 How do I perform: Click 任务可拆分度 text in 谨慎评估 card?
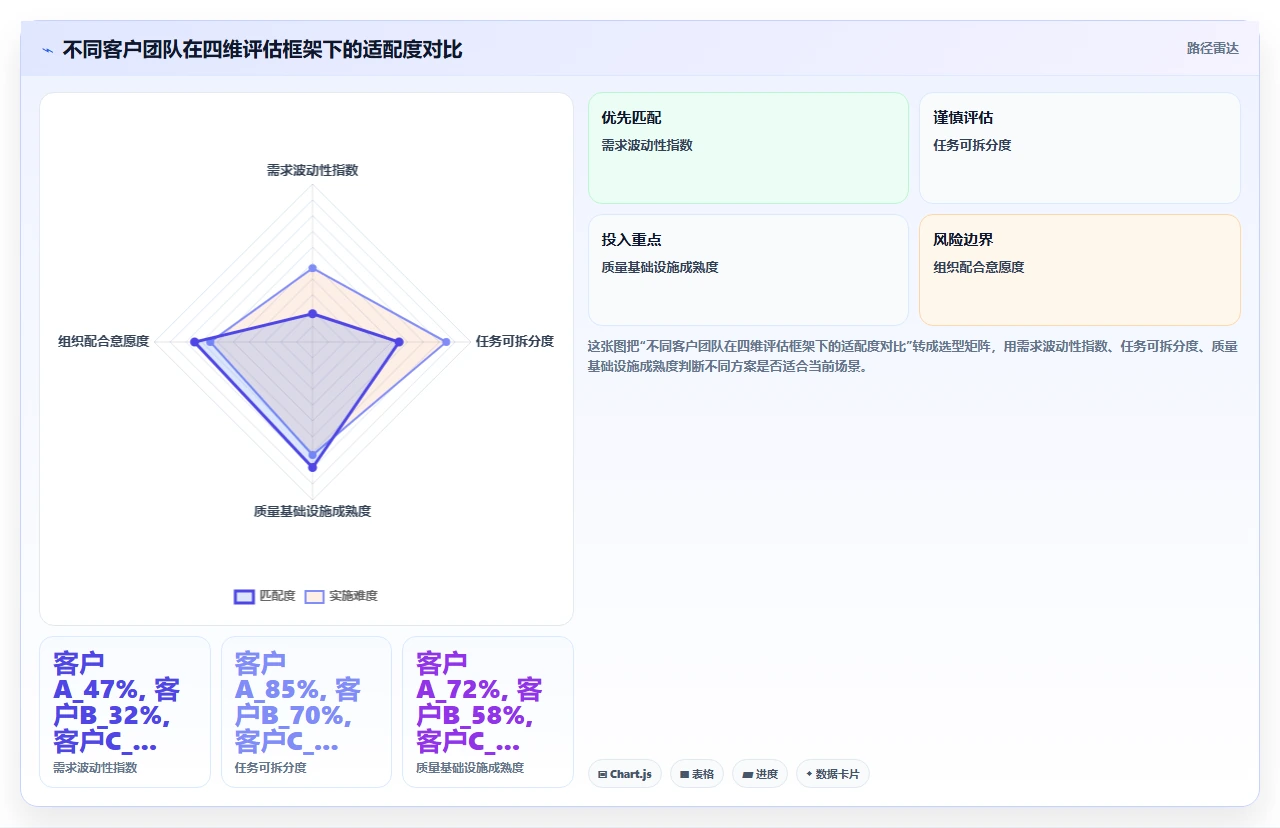(972, 145)
